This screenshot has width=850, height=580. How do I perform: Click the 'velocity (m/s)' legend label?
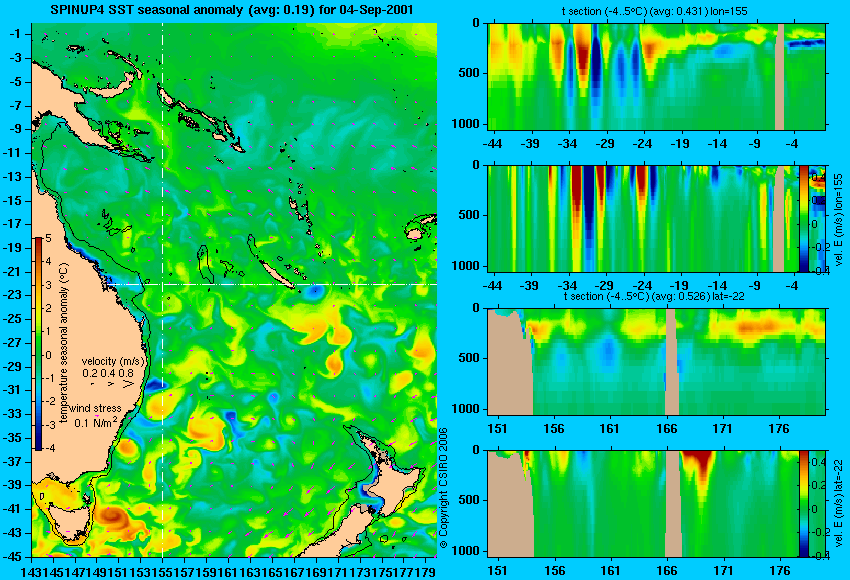(114, 361)
